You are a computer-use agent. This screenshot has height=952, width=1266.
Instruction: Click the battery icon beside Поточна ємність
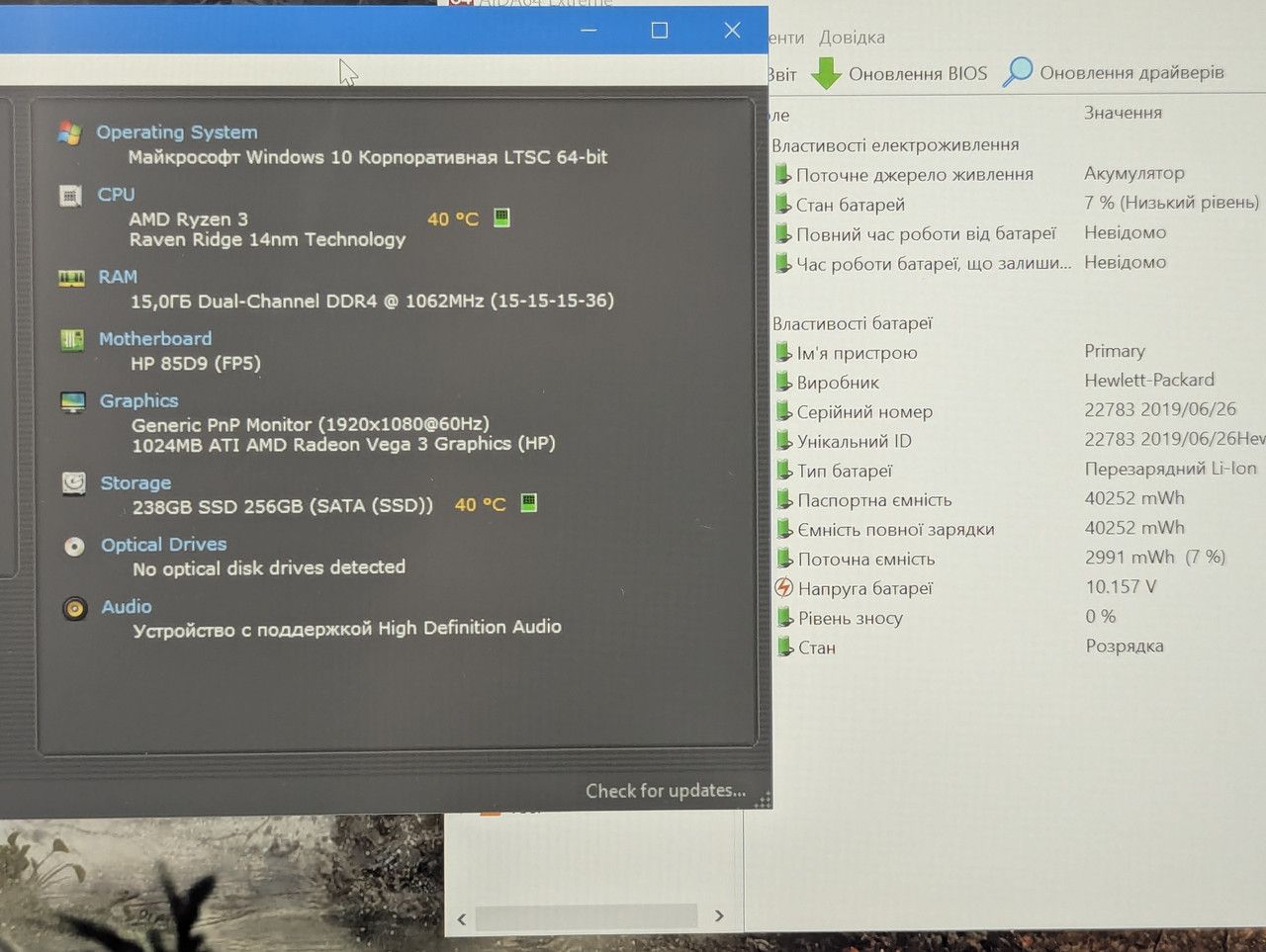(785, 559)
